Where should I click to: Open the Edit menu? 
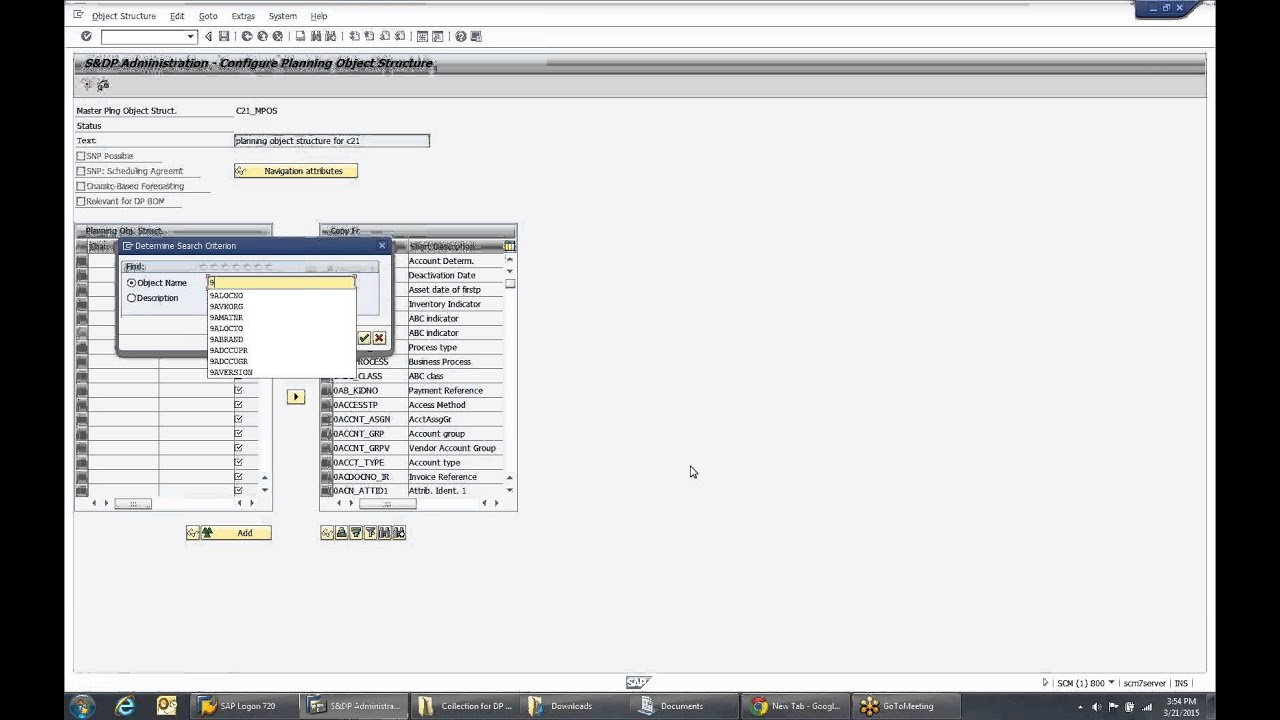(176, 16)
